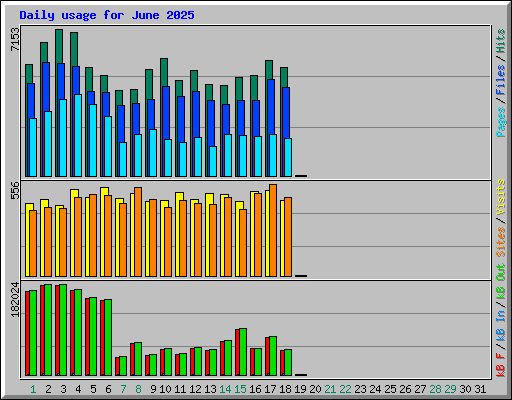512x400 pixels.
Task: Select day 11 on the x-axis
Action: [180, 389]
